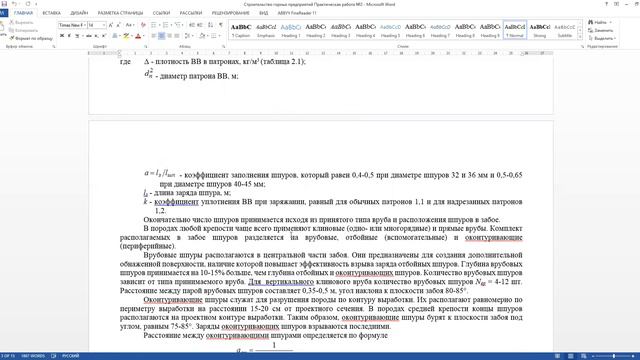Image resolution: width=640 pixels, height=360 pixels.
Task: Open text effects and typography options
Action: (115, 36)
